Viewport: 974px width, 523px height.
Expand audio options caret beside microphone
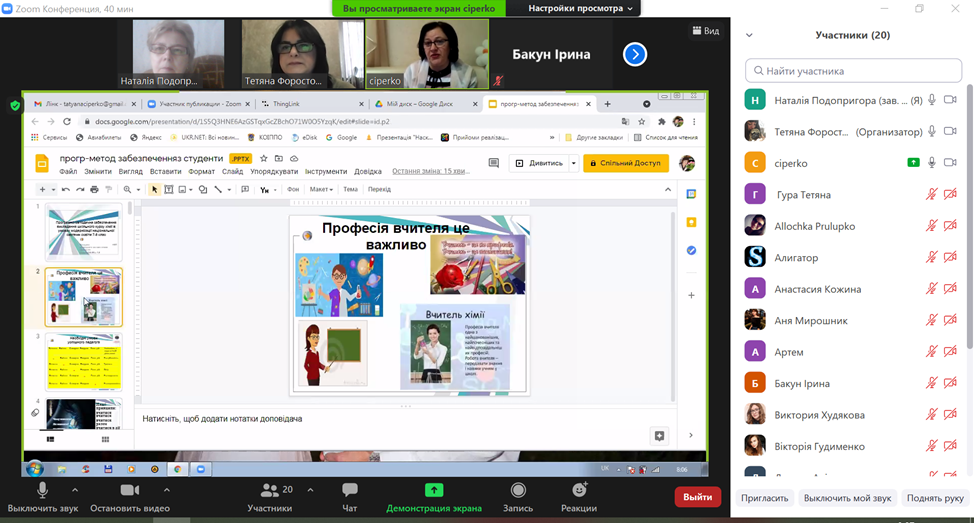(75, 490)
